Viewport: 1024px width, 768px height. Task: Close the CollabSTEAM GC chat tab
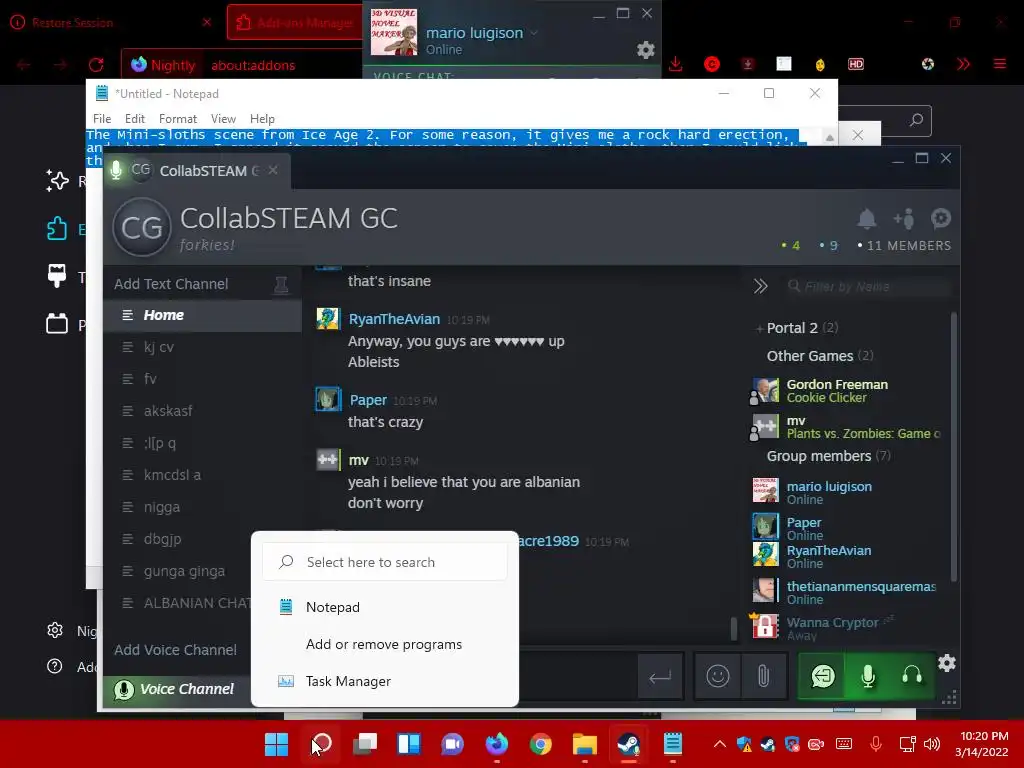[x=273, y=170]
